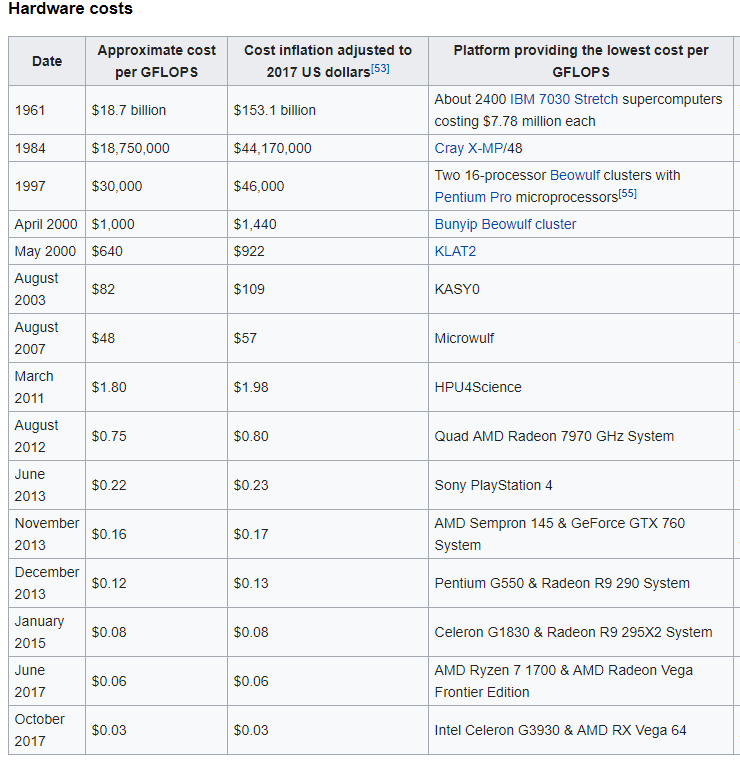Select the Platform providing lowest cost header

tap(580, 61)
